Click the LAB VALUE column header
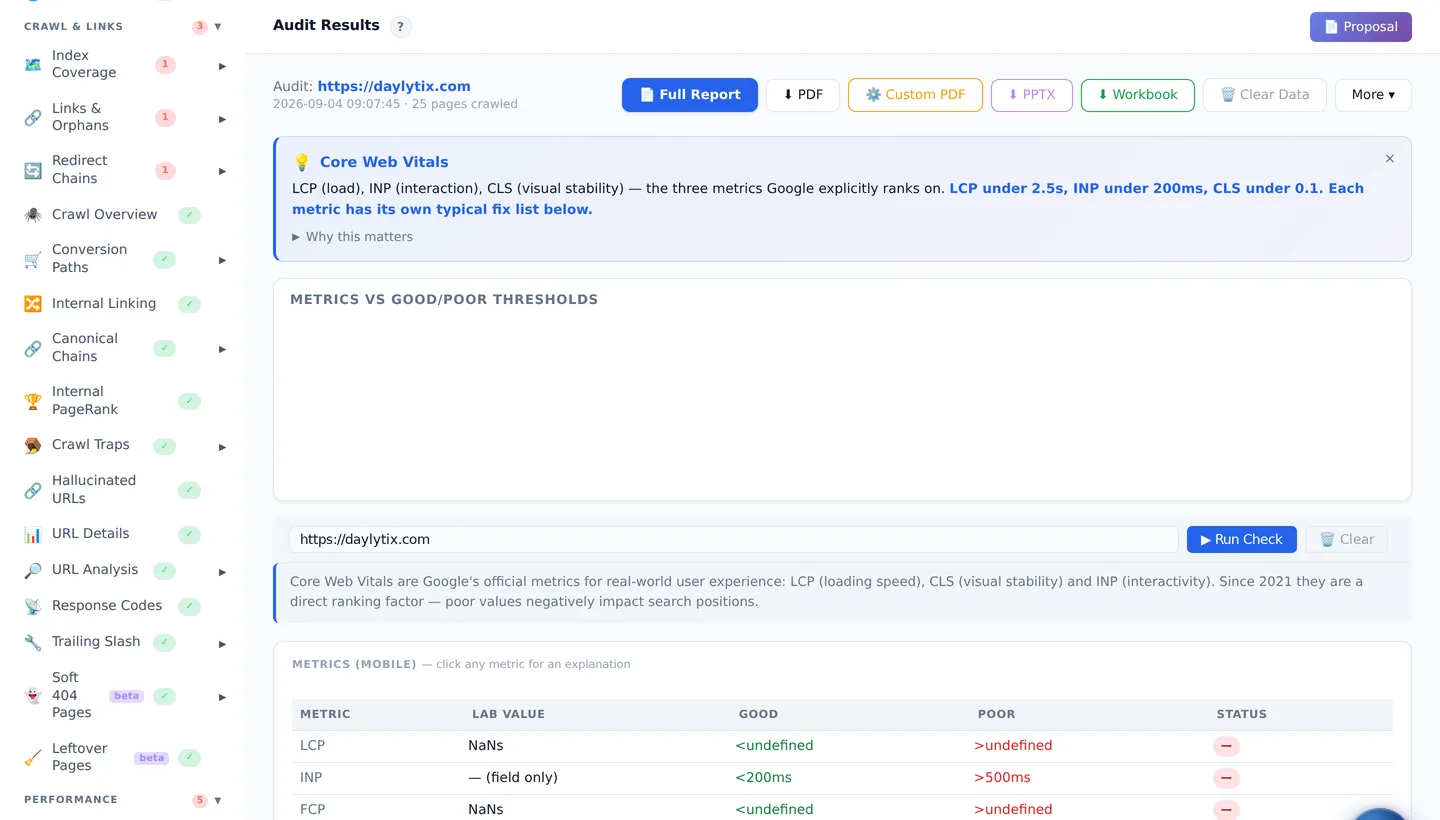Viewport: 1440px width, 820px height. pyautogui.click(x=508, y=715)
